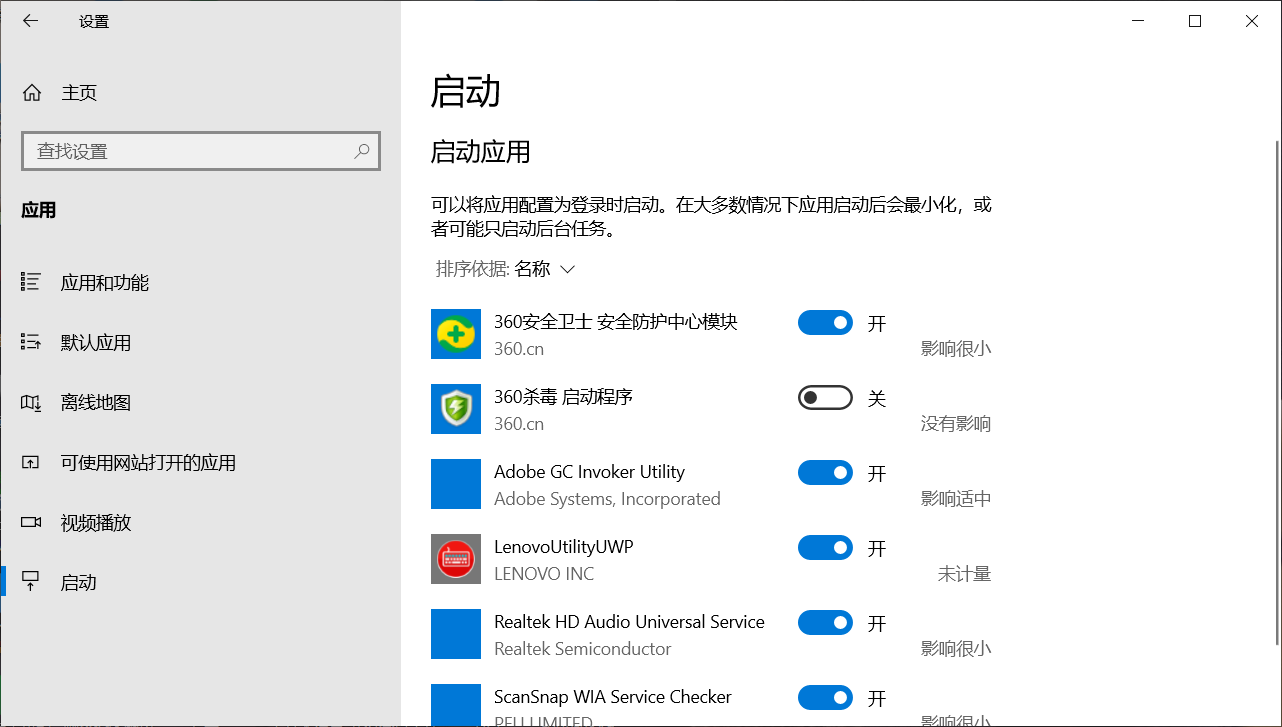Viewport: 1282px width, 727px height.
Task: Turn off ScanSnap WIA Service Checker toggle
Action: click(x=825, y=698)
